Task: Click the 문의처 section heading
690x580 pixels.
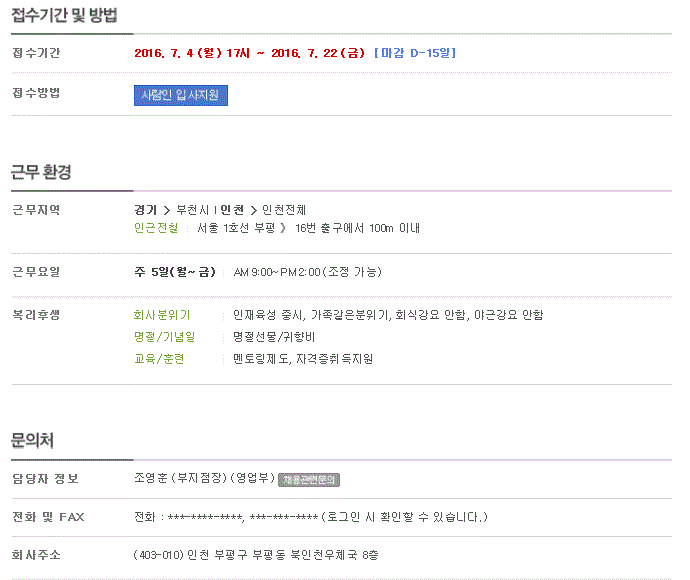Action: [33, 439]
